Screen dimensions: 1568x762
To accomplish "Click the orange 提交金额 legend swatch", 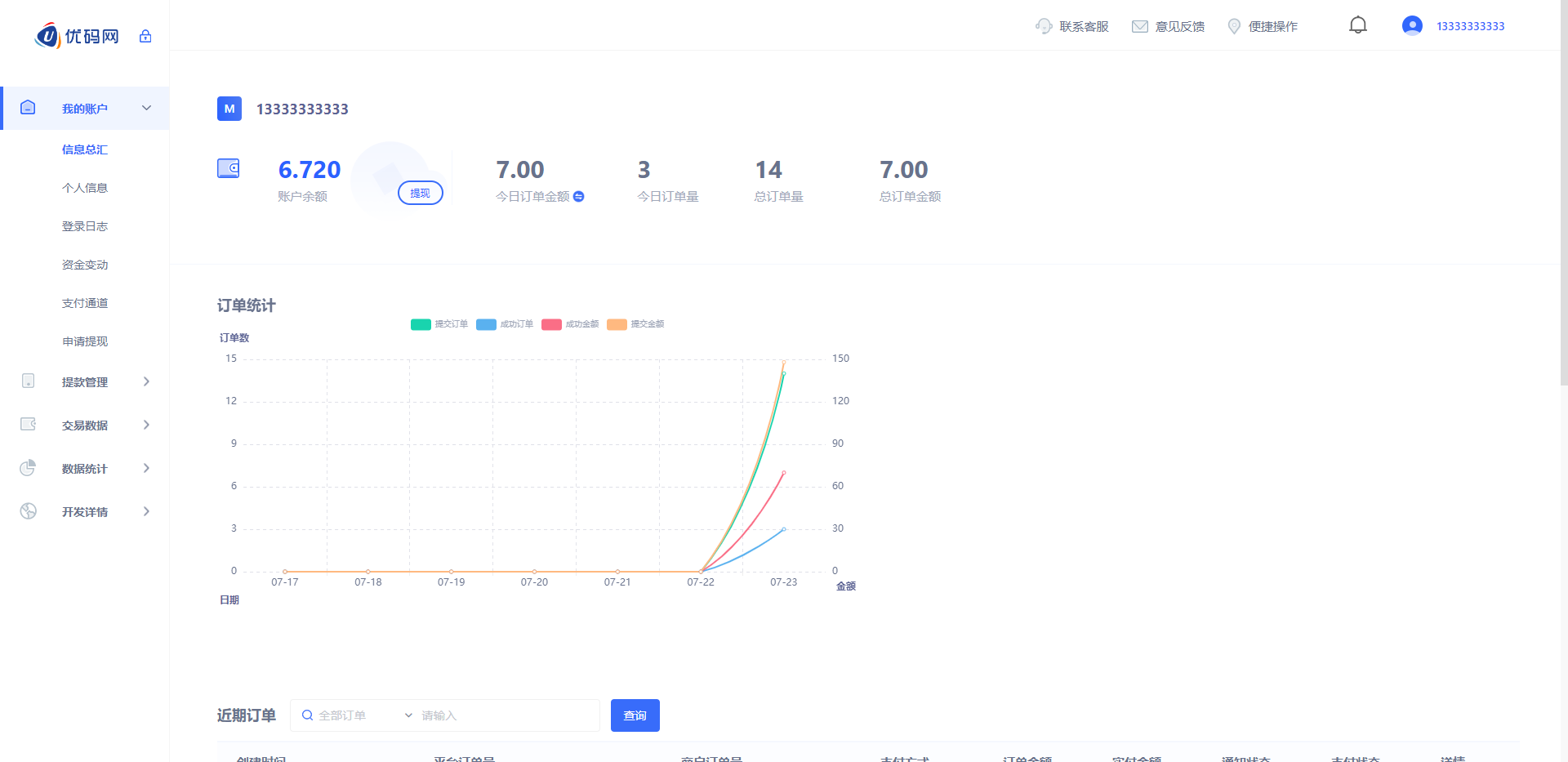I will (x=617, y=324).
